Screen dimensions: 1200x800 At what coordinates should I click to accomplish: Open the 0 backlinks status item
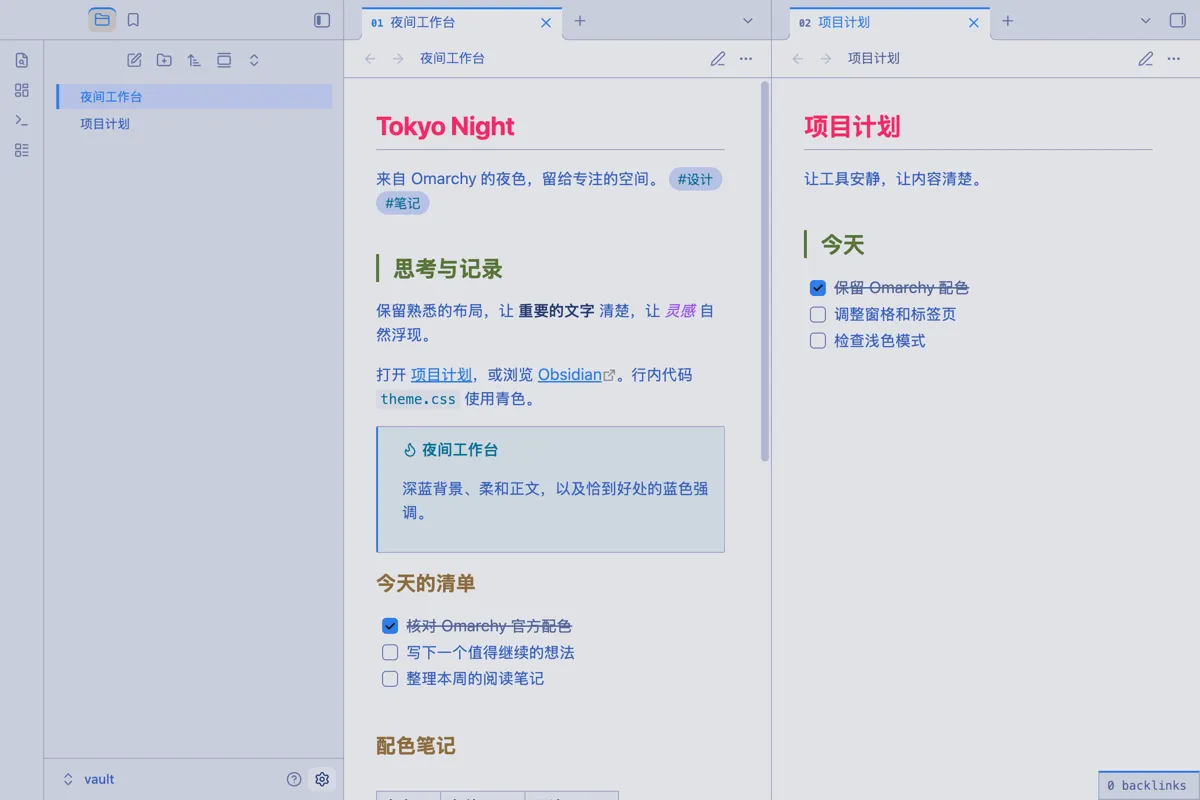tap(1147, 786)
